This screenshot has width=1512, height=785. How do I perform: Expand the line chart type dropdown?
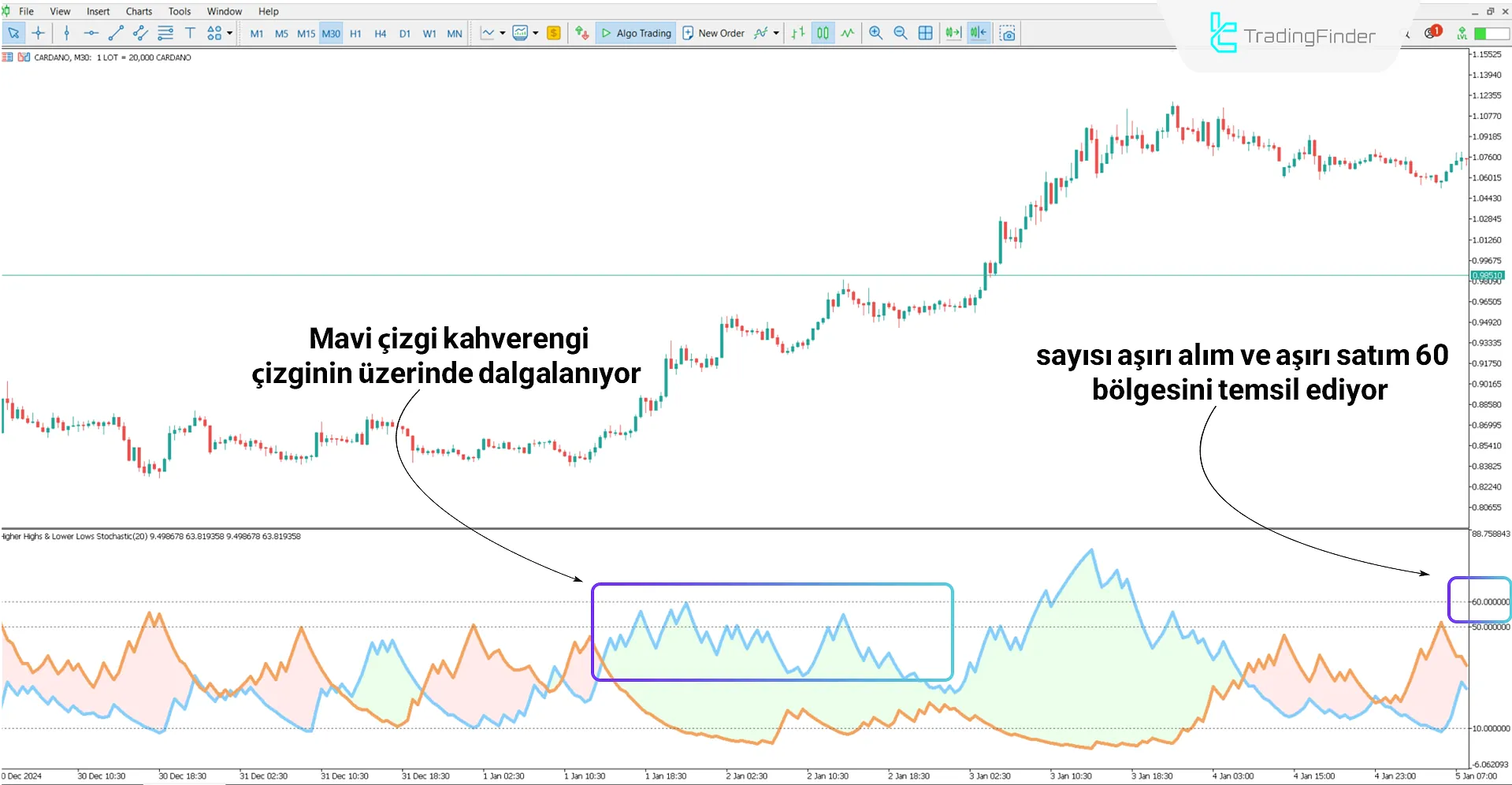[x=501, y=32]
